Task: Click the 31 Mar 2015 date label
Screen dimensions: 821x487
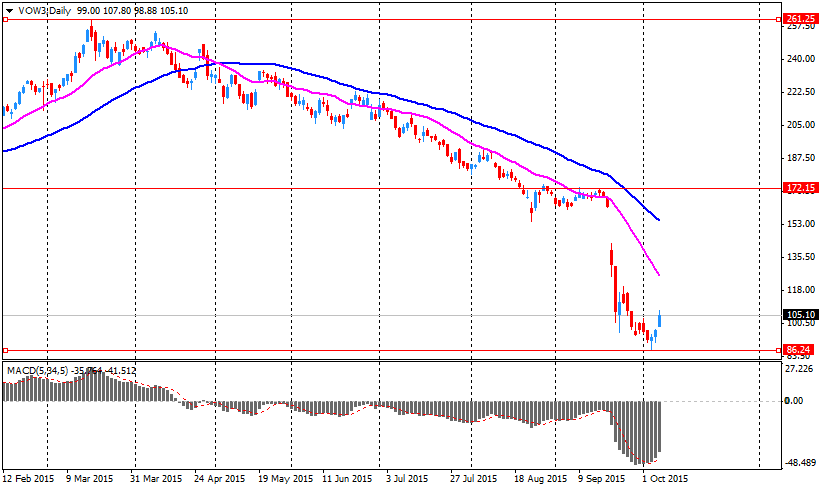Action: pos(156,479)
